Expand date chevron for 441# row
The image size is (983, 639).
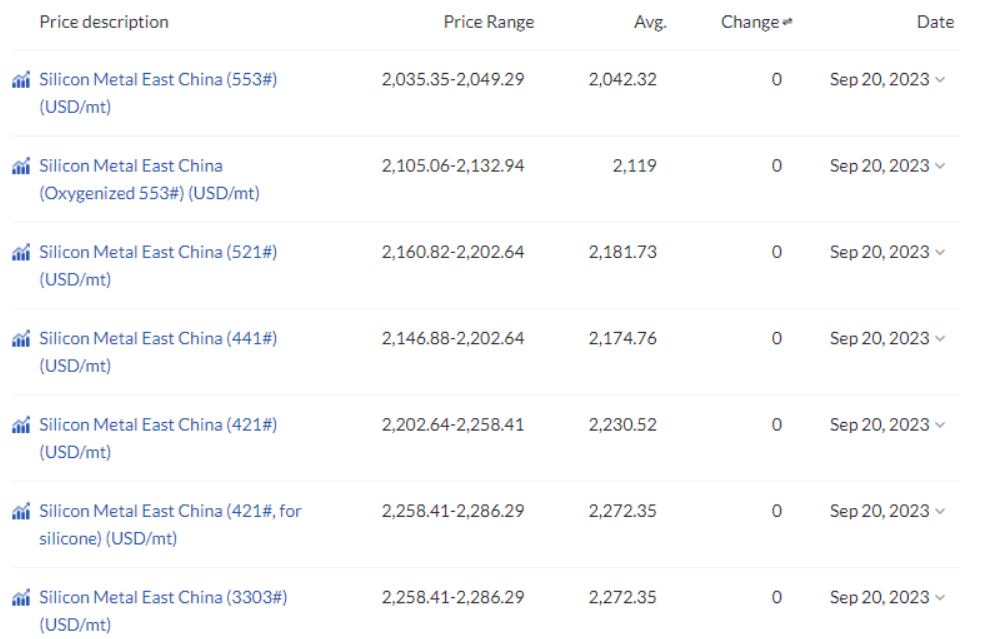click(940, 339)
